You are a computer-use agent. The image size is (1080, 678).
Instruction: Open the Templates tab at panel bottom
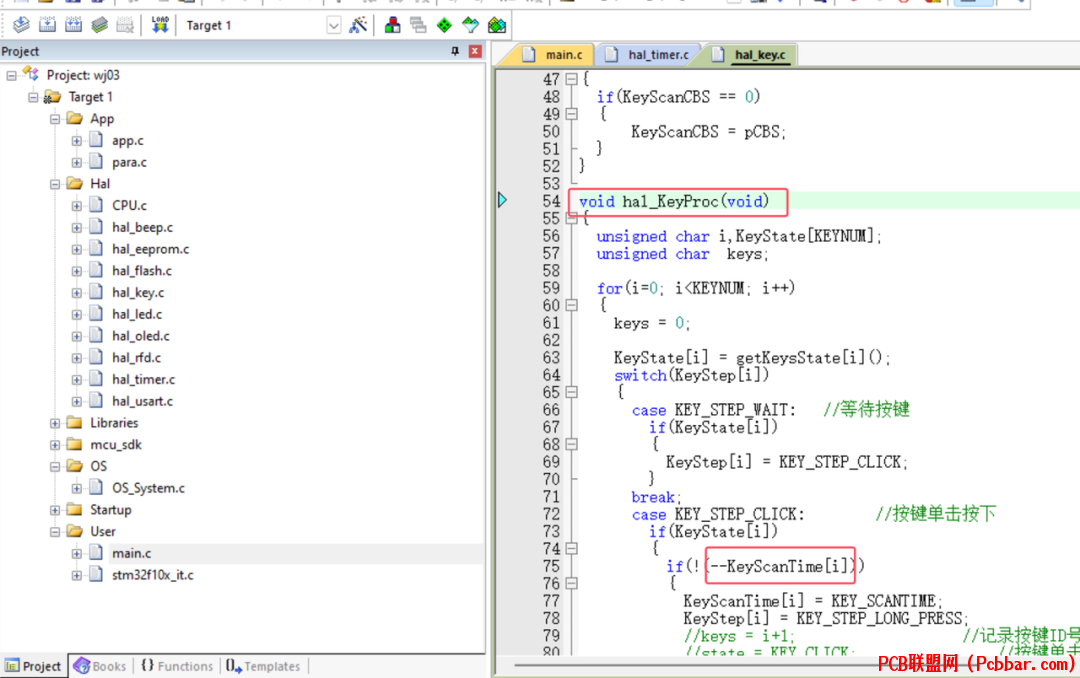pyautogui.click(x=264, y=666)
